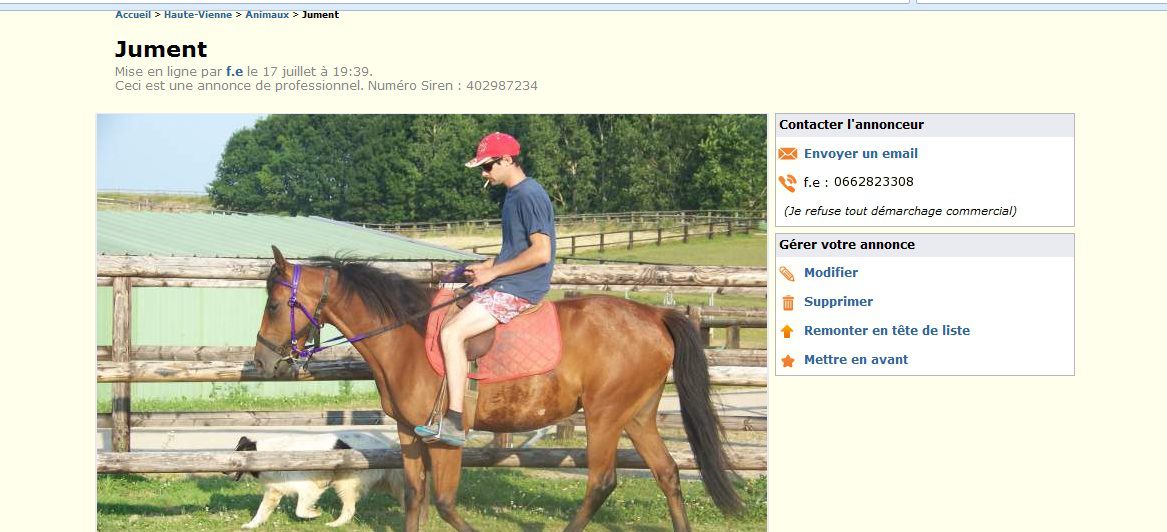Click the orange up-arrow Remonter icon
The height and width of the screenshot is (532, 1167).
787,332
